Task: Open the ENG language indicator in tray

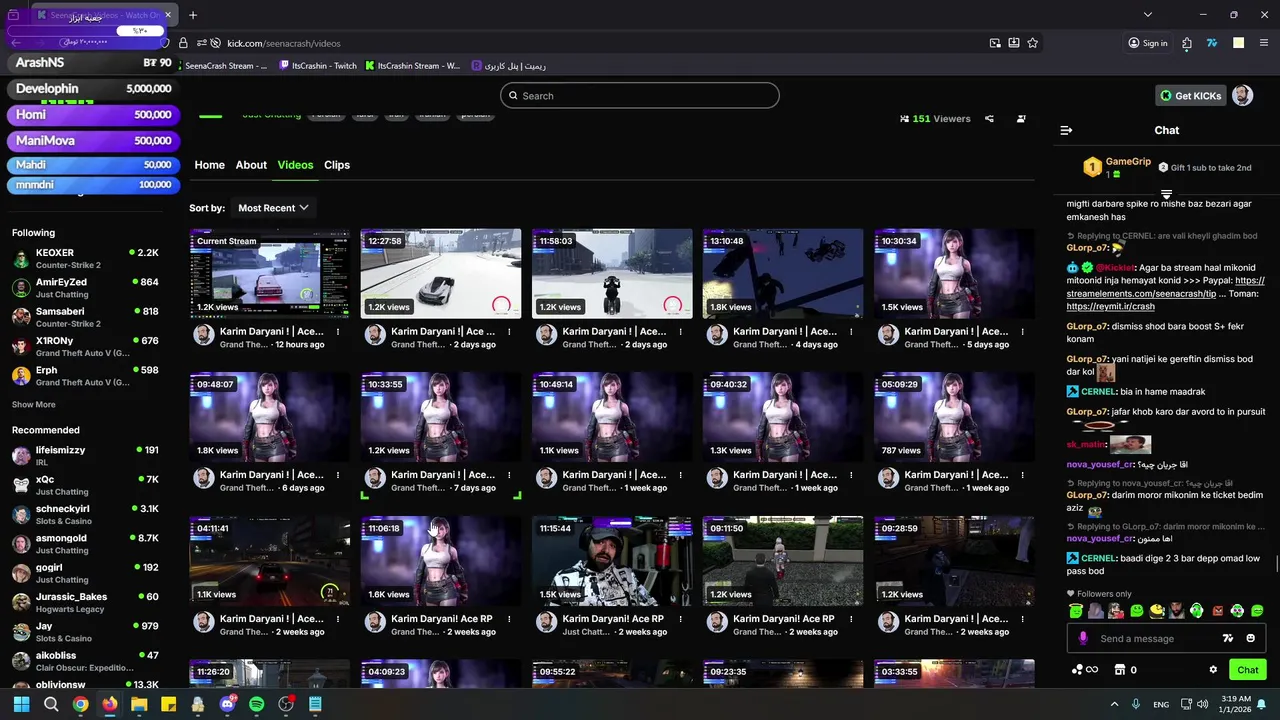Action: click(x=1161, y=704)
